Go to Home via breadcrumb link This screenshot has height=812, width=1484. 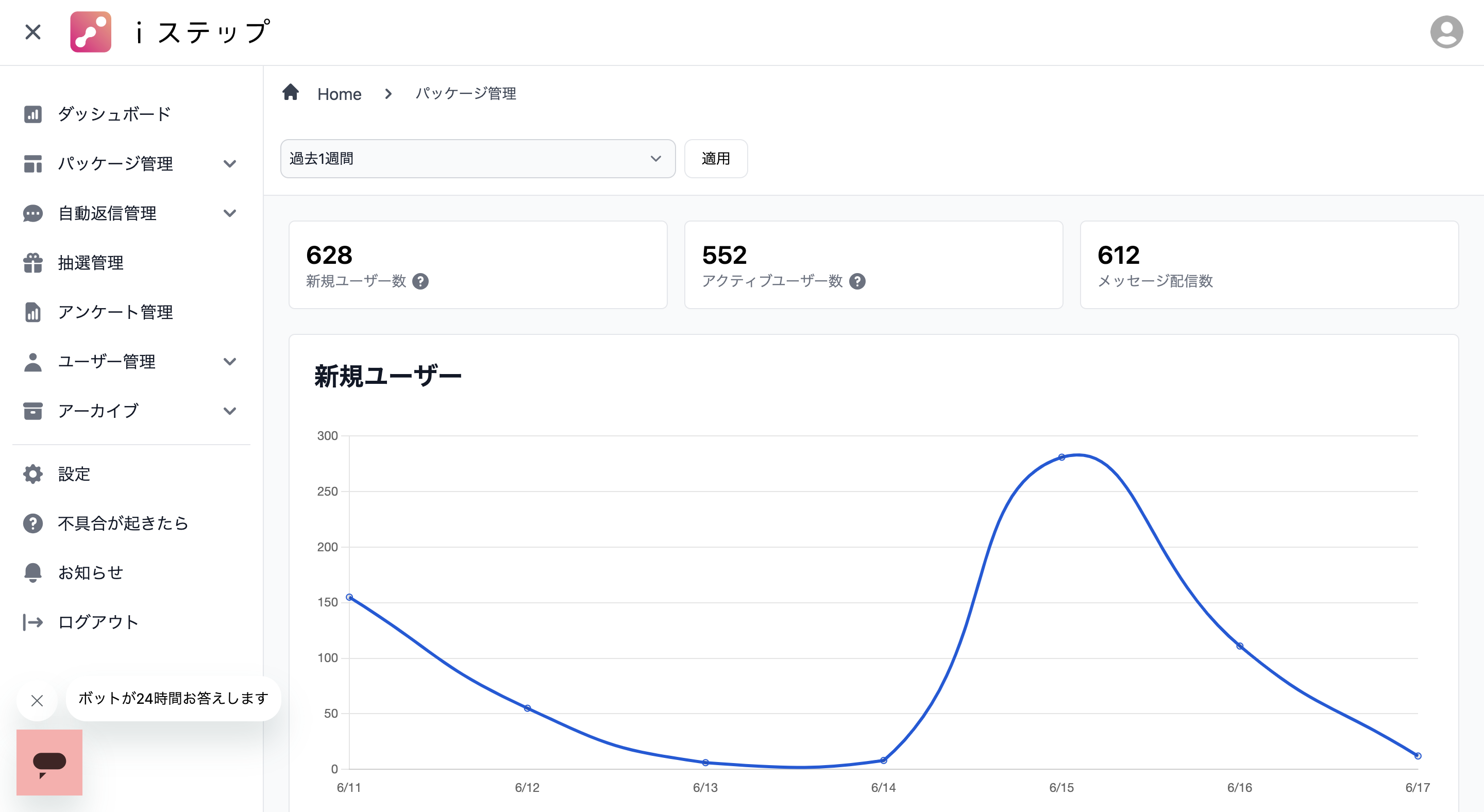coord(340,94)
